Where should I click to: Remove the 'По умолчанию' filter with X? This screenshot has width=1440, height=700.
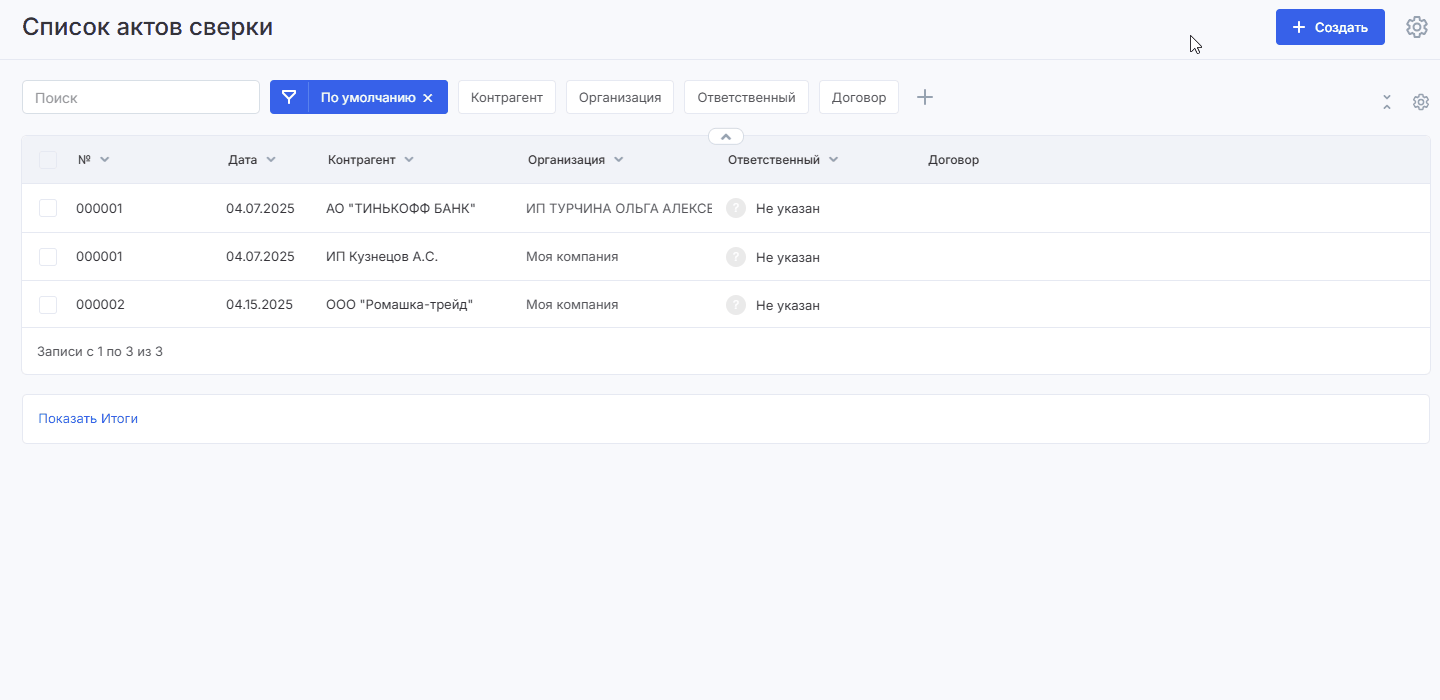pos(428,98)
